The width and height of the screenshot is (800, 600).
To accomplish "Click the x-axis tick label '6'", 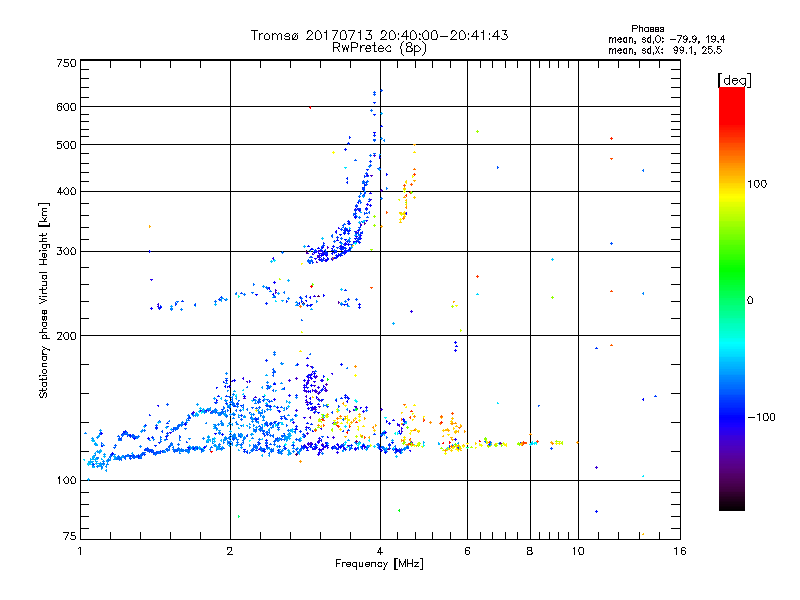I will pyautogui.click(x=467, y=551).
